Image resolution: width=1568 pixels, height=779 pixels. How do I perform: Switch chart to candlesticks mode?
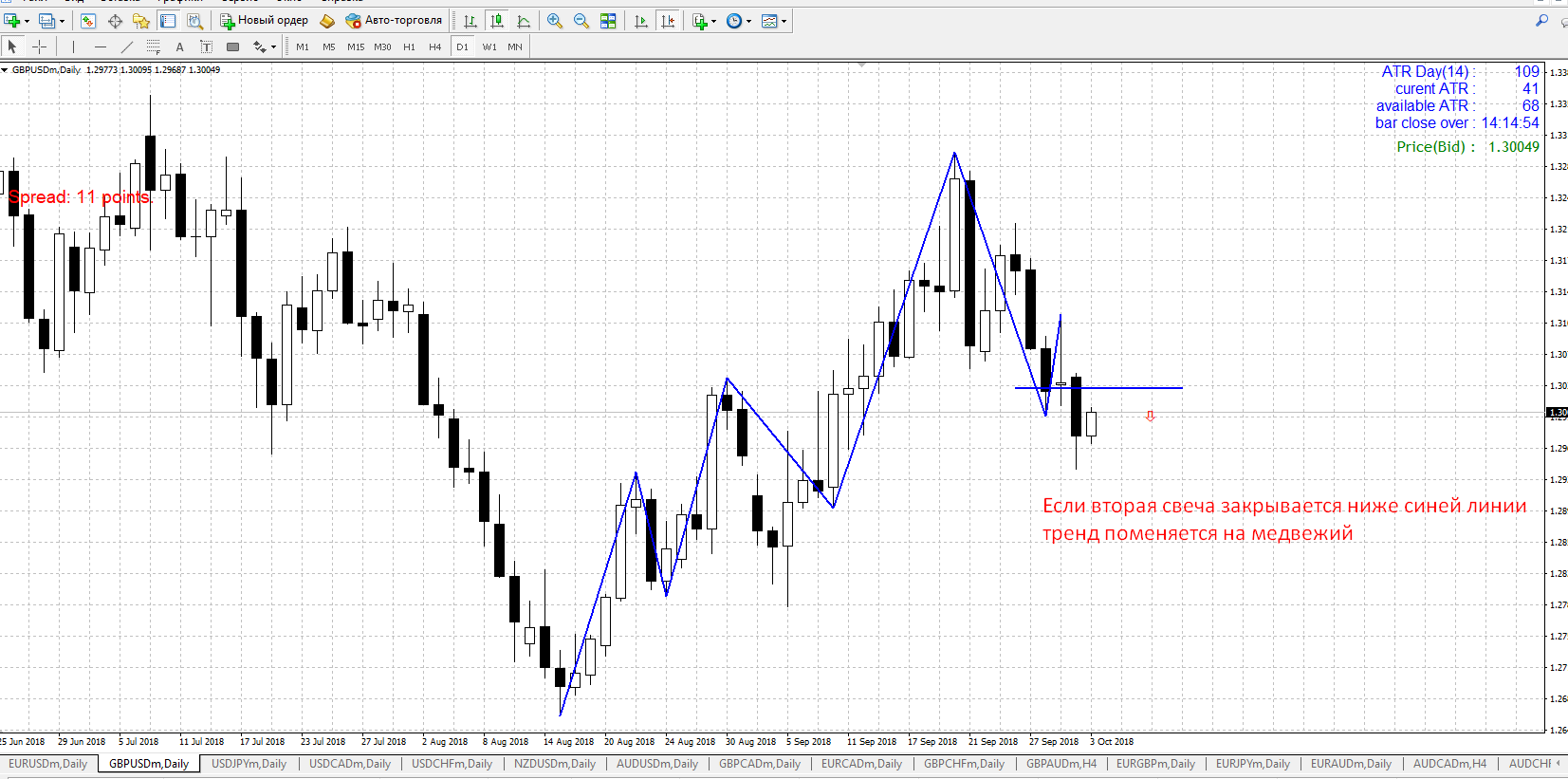(x=496, y=20)
